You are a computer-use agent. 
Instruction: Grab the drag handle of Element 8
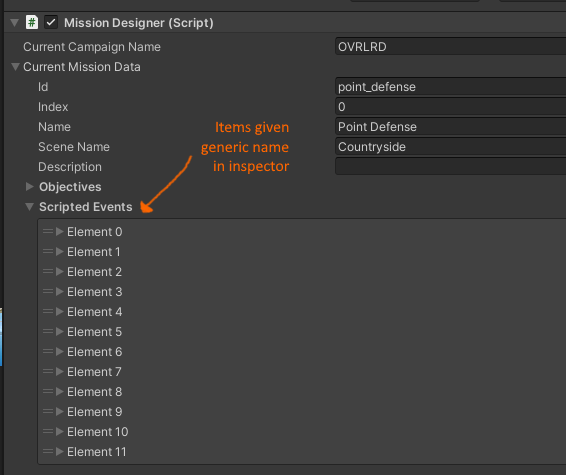point(48,391)
